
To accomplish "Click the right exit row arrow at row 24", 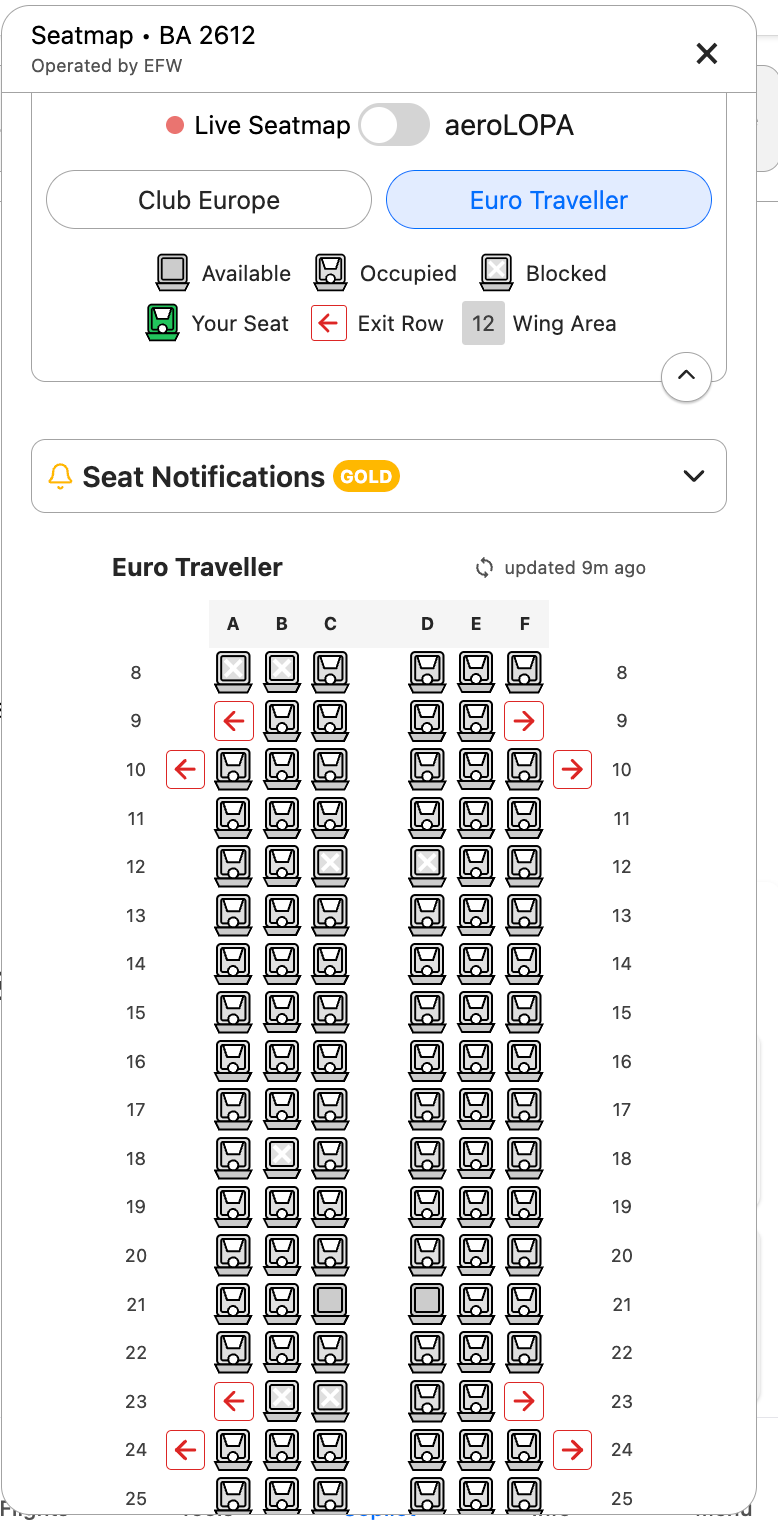I will tap(572, 1449).
